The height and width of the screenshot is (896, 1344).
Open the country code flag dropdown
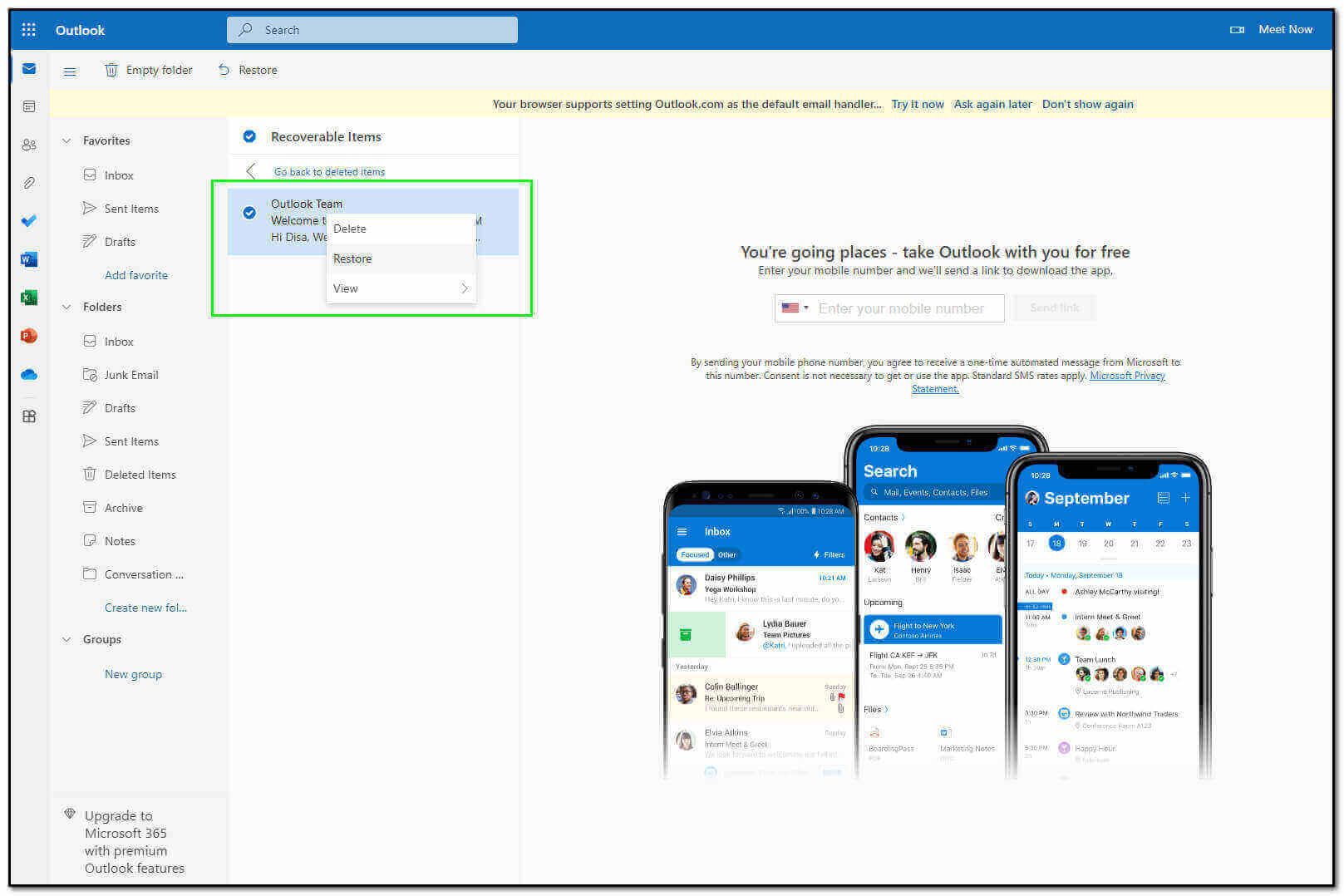point(795,308)
